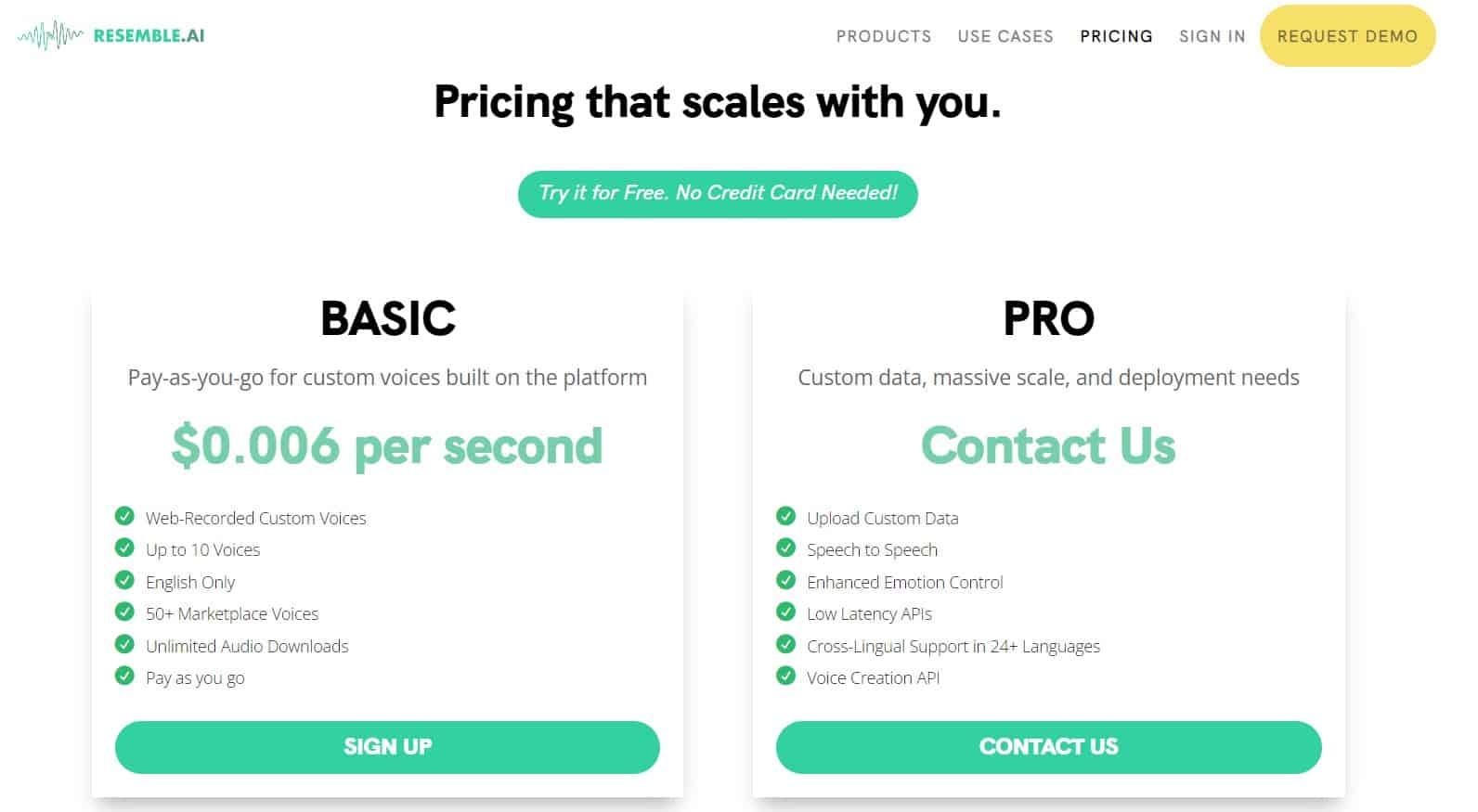Click the Contact Us pricing heading
Viewport: 1478px width, 812px height.
coord(1048,445)
